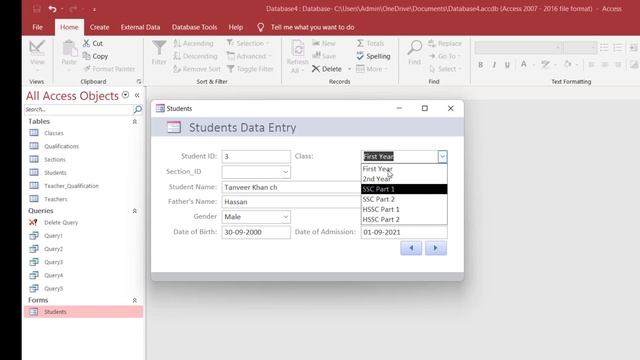Click Tell me what you want to do
Screen dimensions: 640x360
coord(312,27)
